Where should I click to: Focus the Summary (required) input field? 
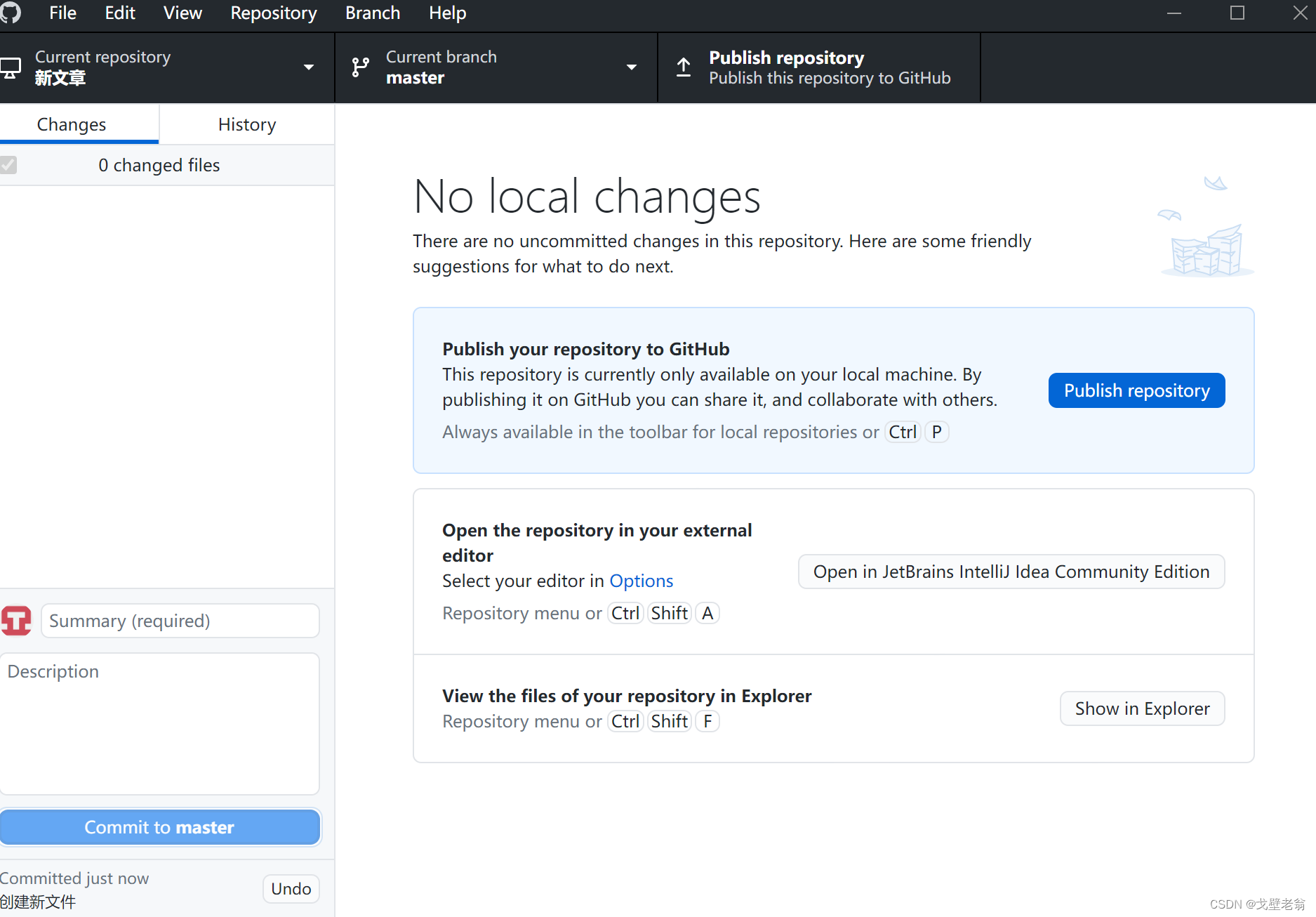[x=180, y=621]
